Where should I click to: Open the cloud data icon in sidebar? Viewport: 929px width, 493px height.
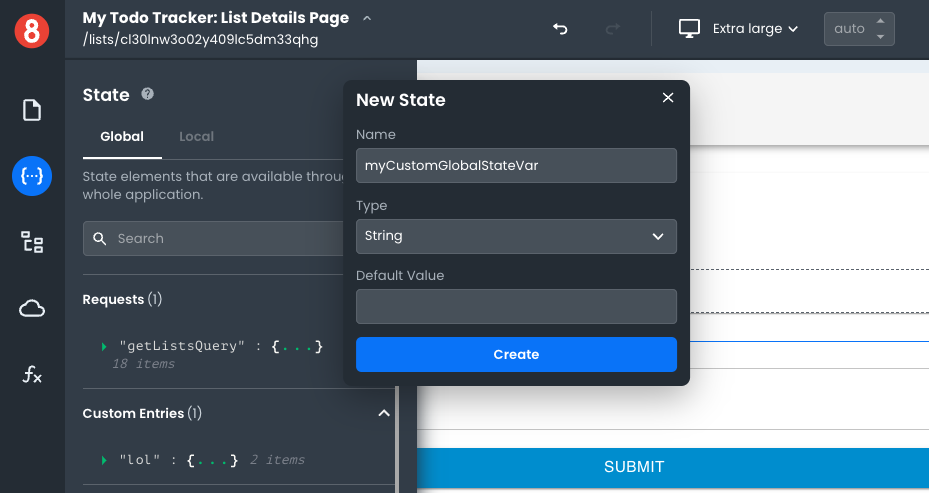[32, 309]
